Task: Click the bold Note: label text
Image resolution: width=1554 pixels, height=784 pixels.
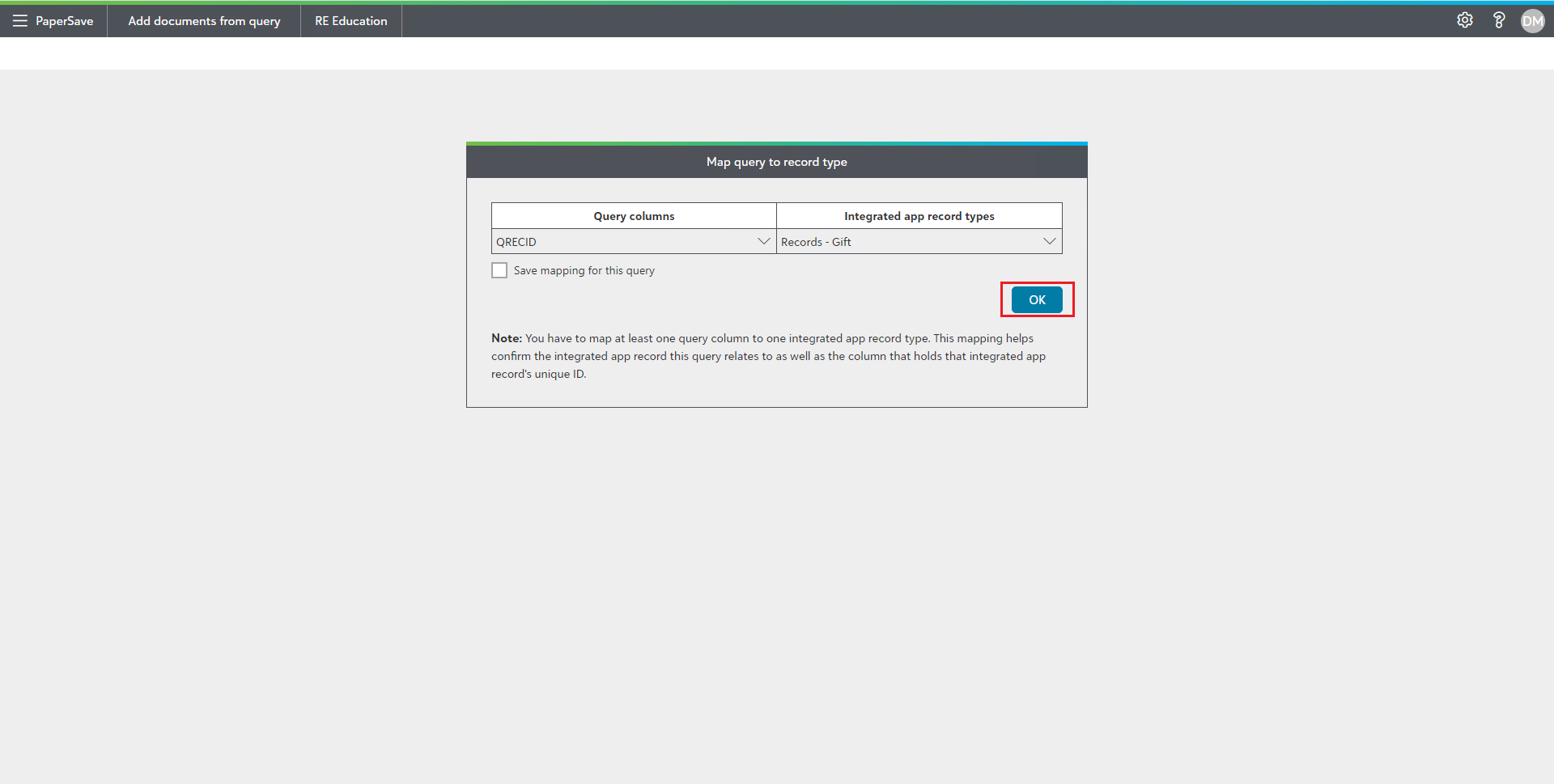Action: point(506,338)
